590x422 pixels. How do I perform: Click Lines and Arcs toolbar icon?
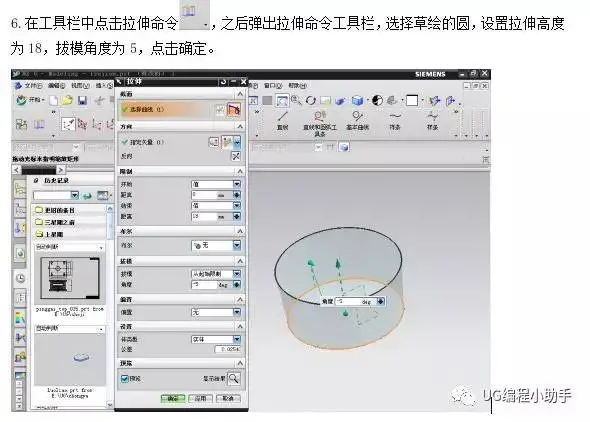[x=320, y=123]
